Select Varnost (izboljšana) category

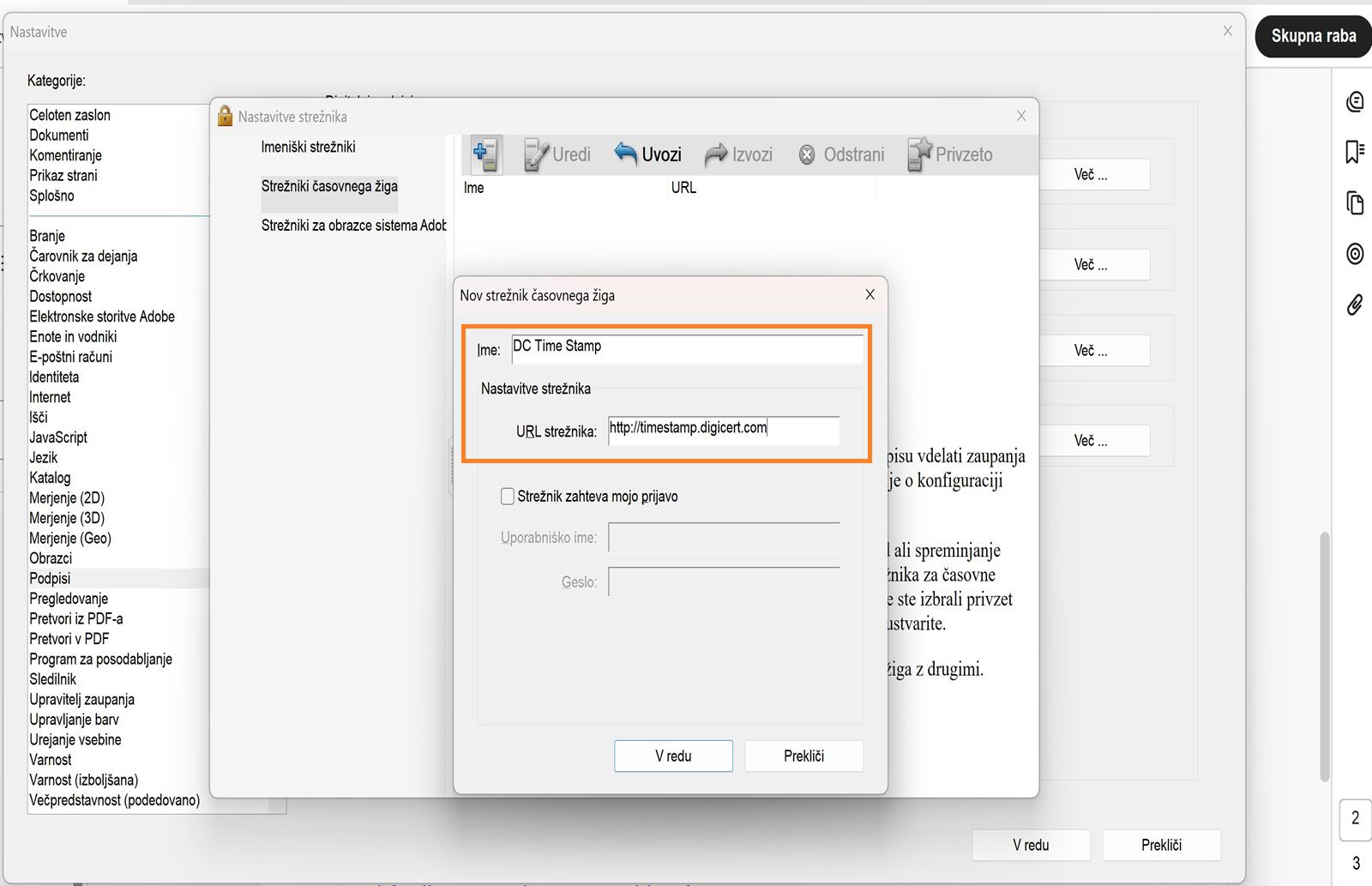(x=84, y=781)
